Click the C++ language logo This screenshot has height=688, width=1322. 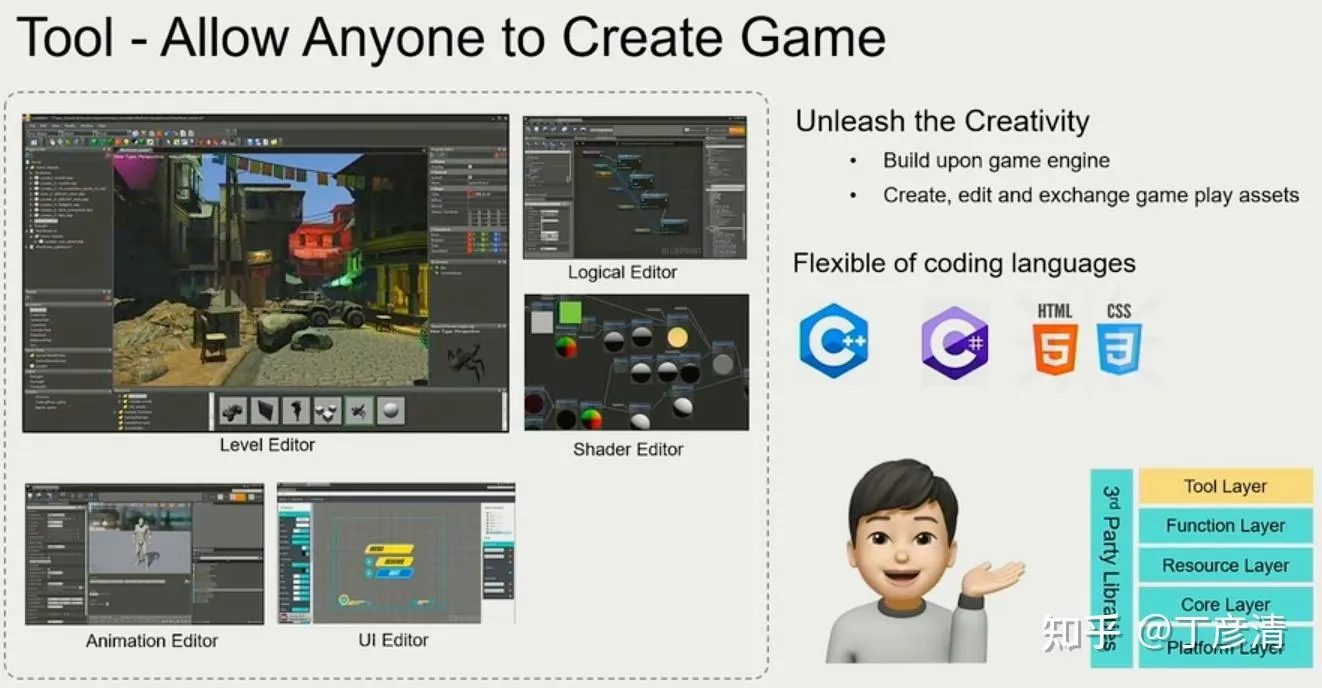point(834,341)
